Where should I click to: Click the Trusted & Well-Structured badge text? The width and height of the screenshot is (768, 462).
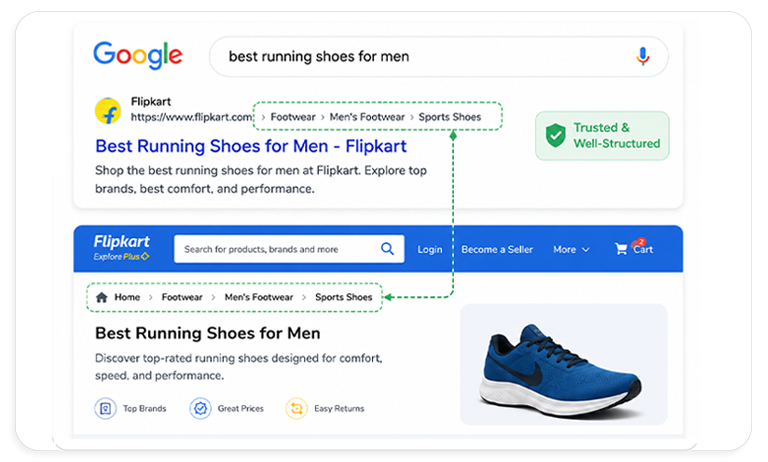tap(617, 136)
